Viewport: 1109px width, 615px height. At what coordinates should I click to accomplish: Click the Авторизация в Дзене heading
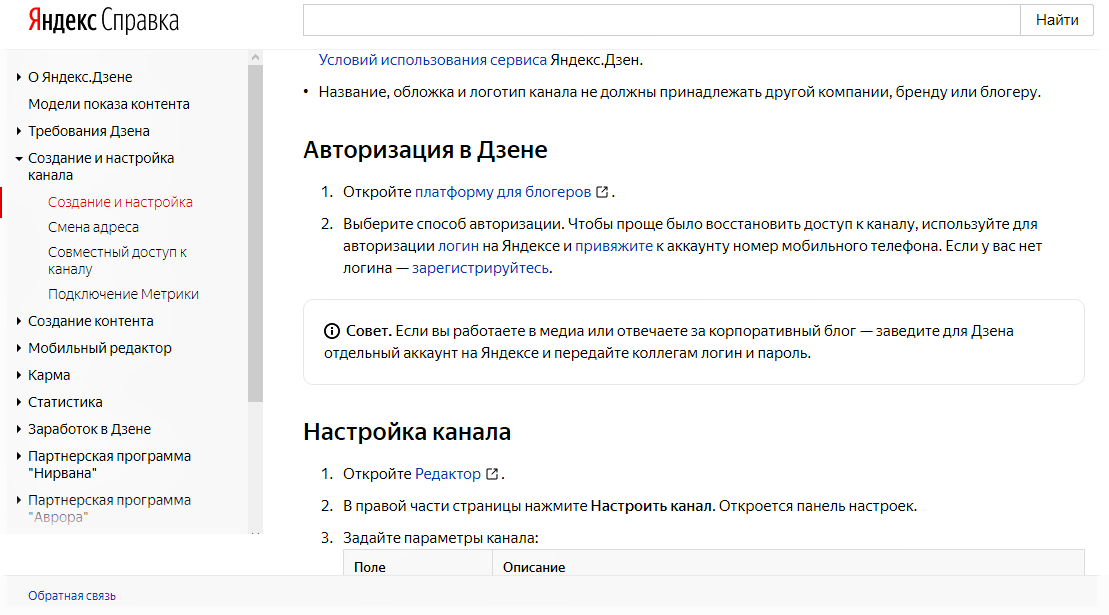[x=425, y=150]
